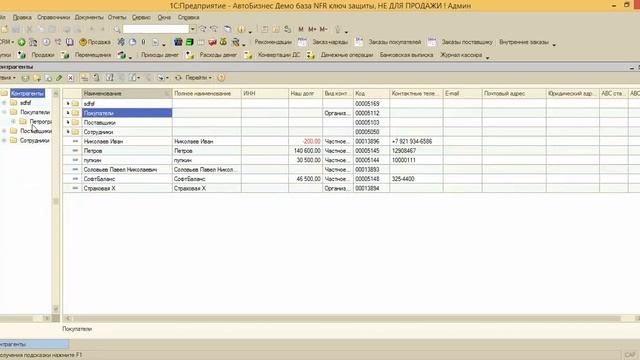Click the add new item icon in Контрагенты toolbar
Image resolution: width=640 pixels, height=360 pixels.
click(26, 78)
